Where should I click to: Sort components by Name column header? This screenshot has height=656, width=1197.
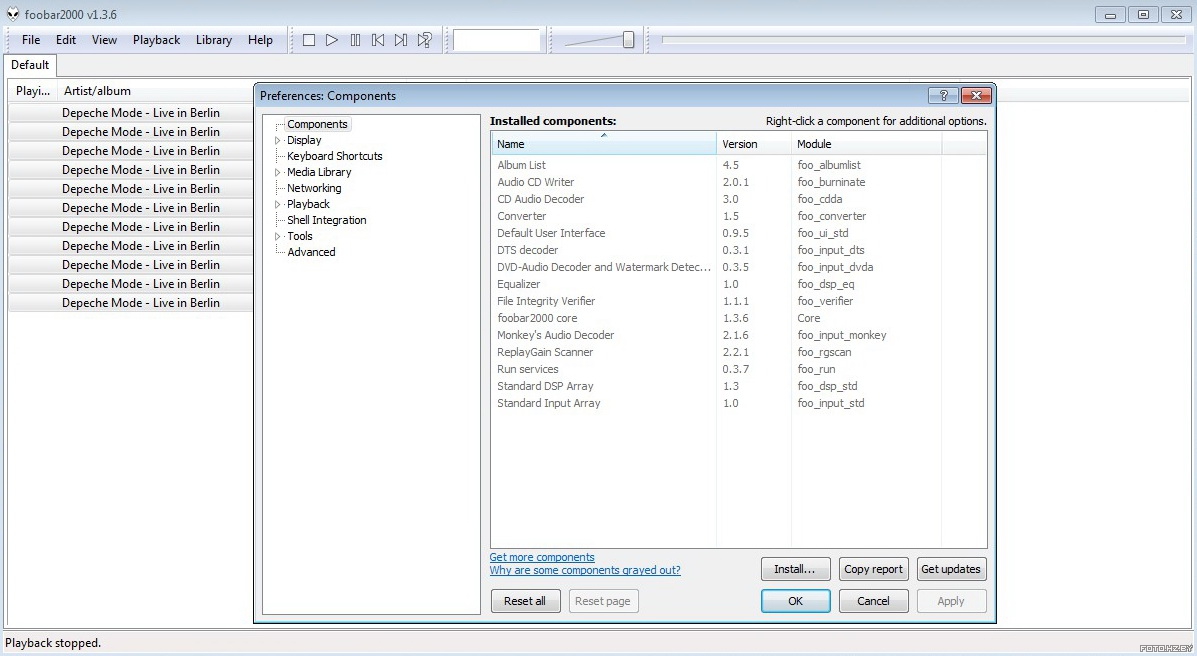[x=604, y=144]
